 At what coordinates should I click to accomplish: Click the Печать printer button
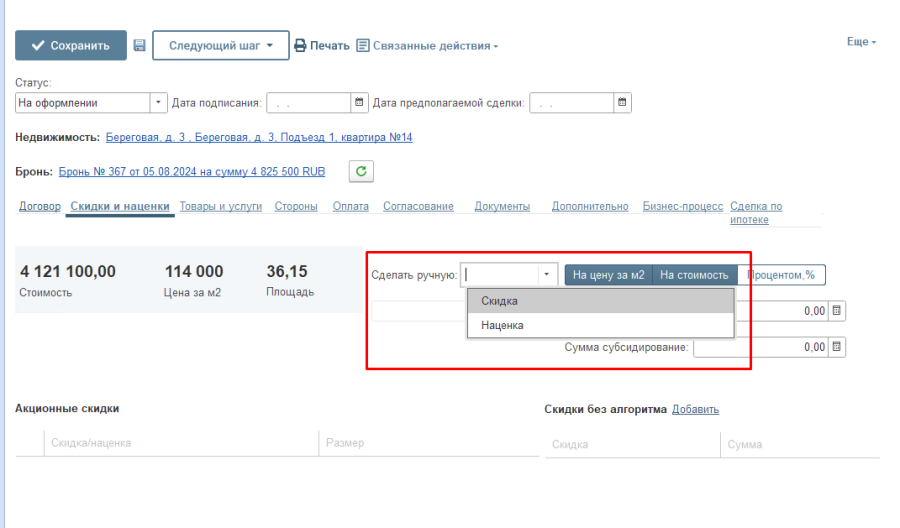(x=322, y=46)
